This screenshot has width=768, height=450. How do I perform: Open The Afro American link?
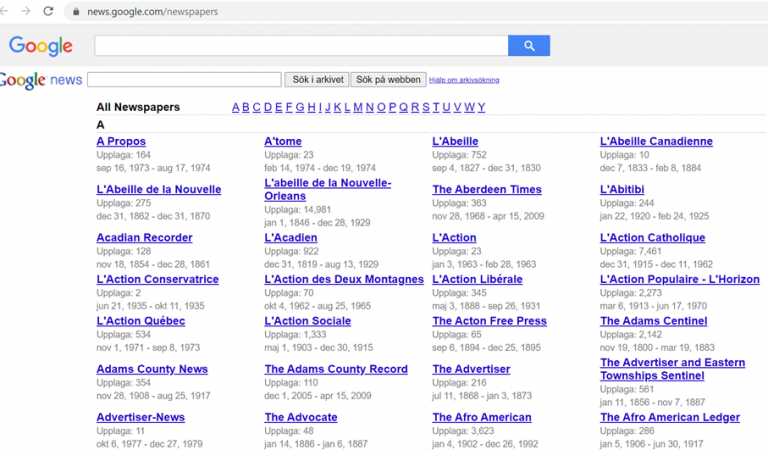tap(482, 417)
